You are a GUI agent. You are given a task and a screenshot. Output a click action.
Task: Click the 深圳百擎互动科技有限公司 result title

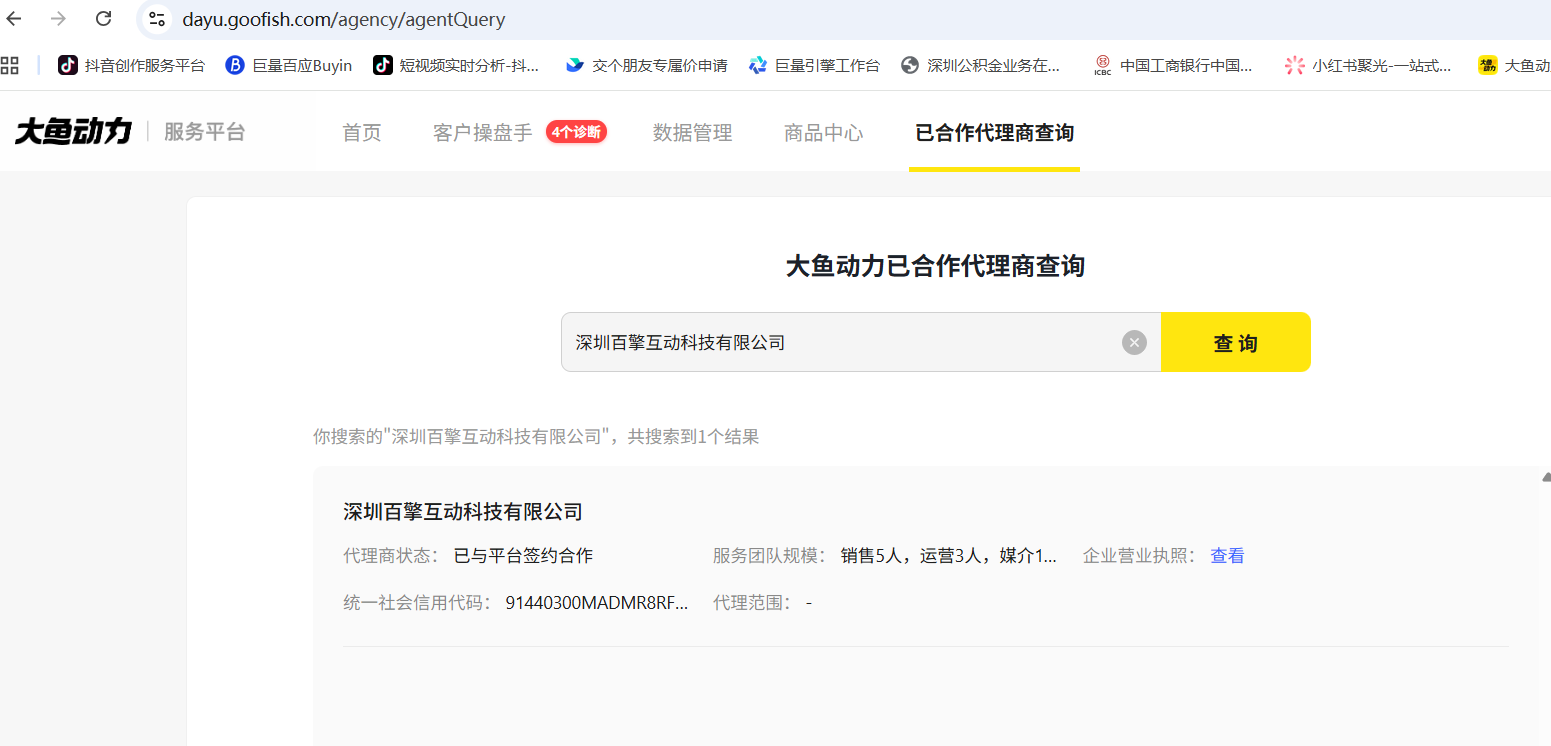coord(463,512)
